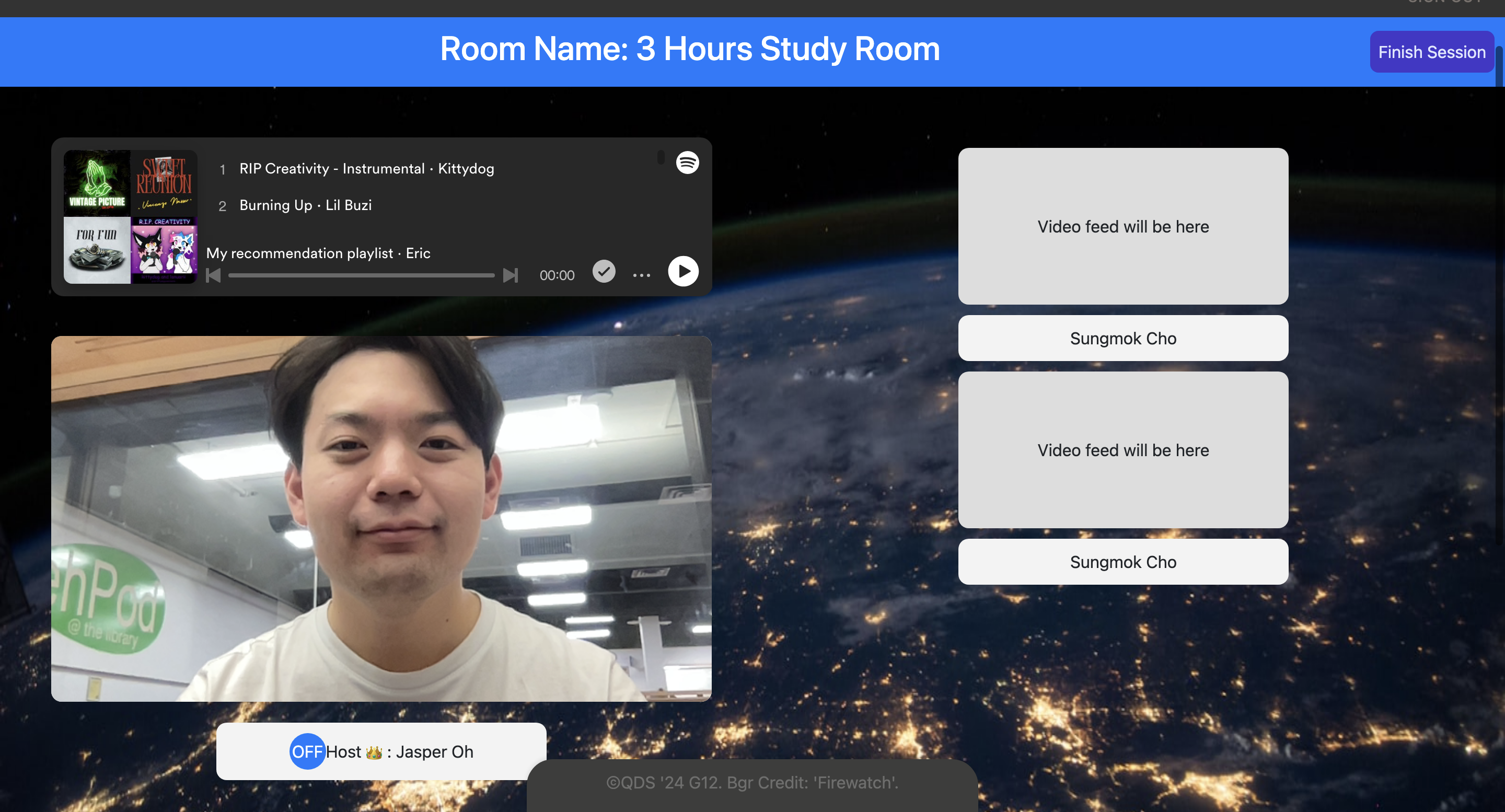1505x812 pixels.
Task: Click the second Video feed placeholder
Action: point(1122,450)
